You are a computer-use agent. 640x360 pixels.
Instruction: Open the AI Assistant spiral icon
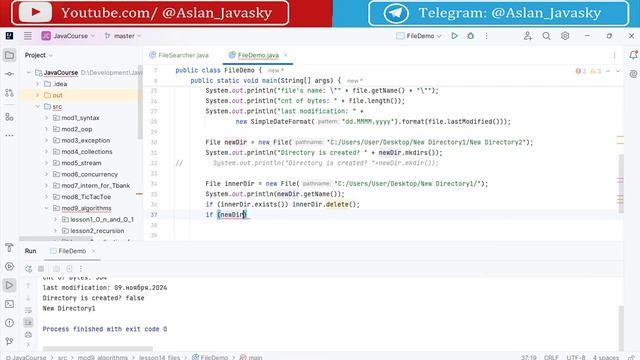[633, 74]
